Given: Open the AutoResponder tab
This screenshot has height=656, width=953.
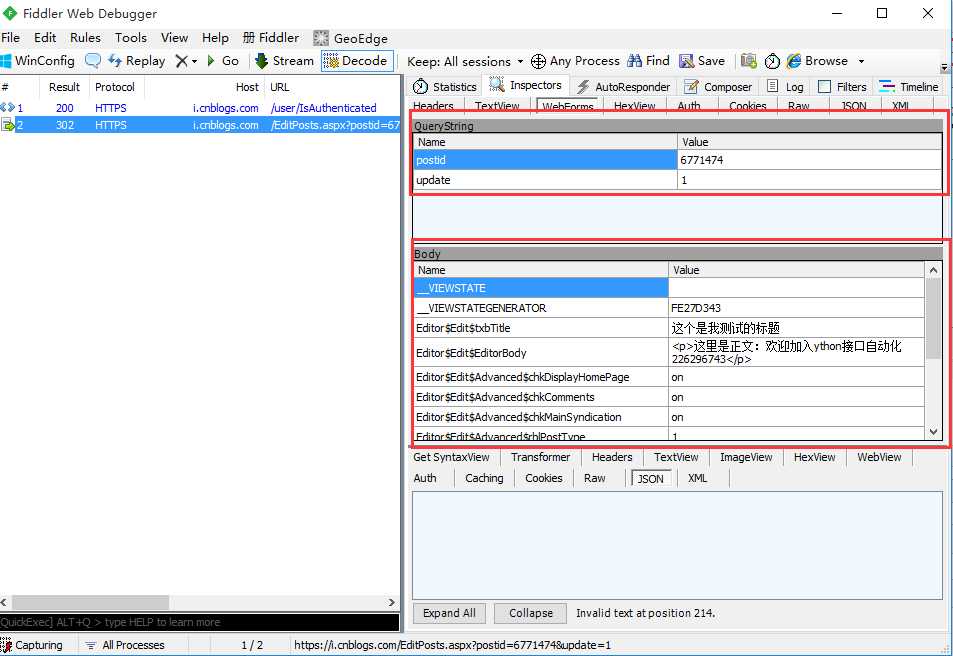Looking at the screenshot, I should click(623, 87).
